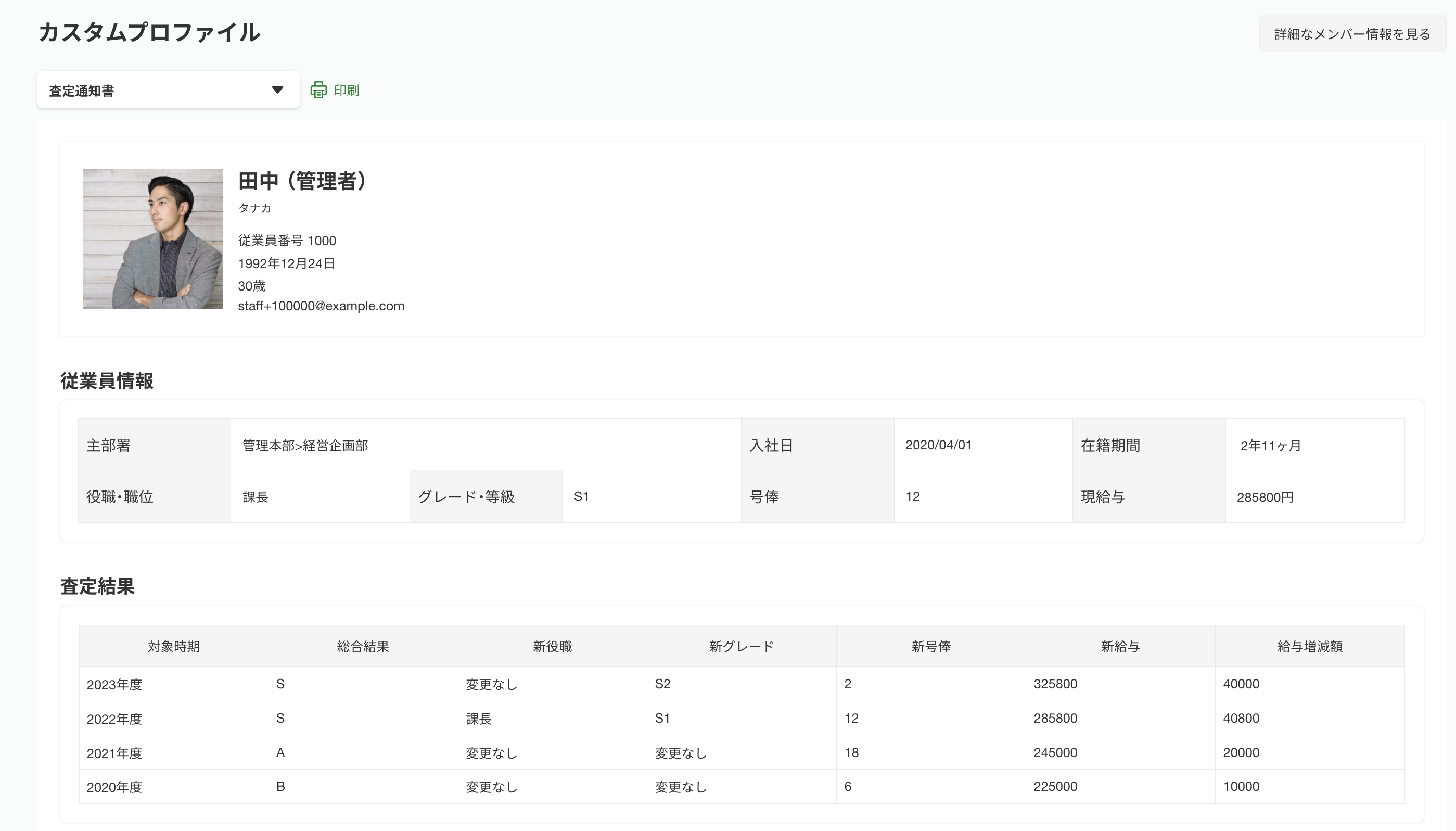1456x831 pixels.
Task: Click the printer icon
Action: pos(318,90)
